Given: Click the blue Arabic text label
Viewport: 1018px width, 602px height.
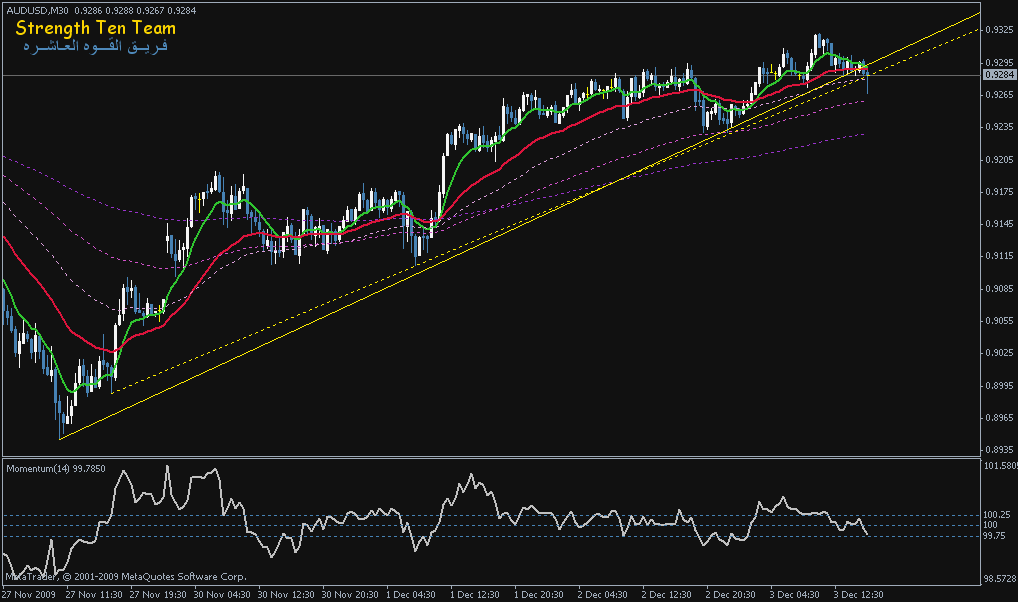Looking at the screenshot, I should (91, 47).
